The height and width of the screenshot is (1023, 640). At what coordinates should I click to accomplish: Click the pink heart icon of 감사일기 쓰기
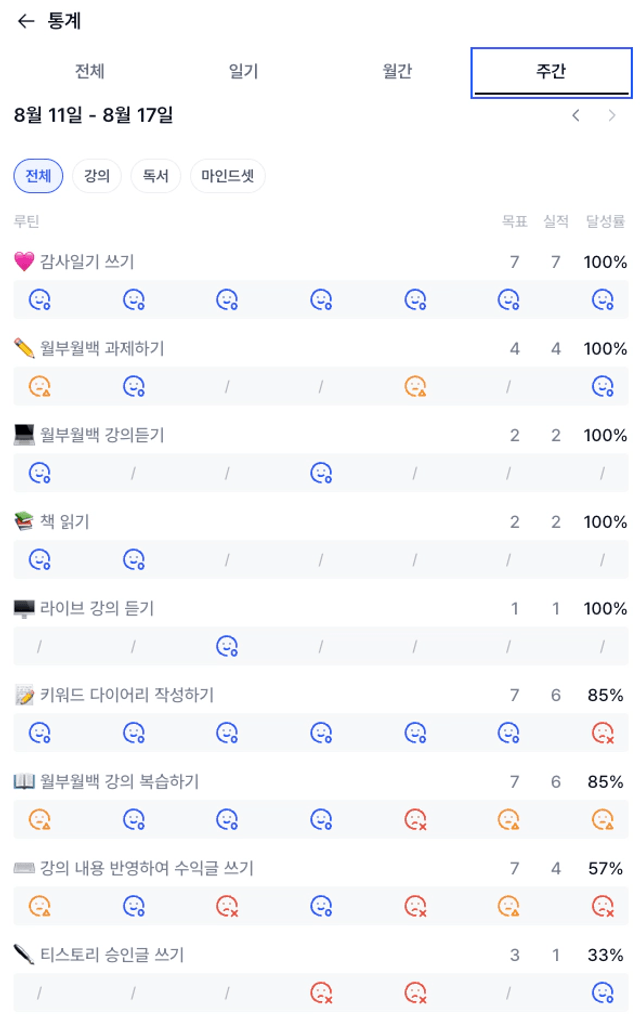24,262
